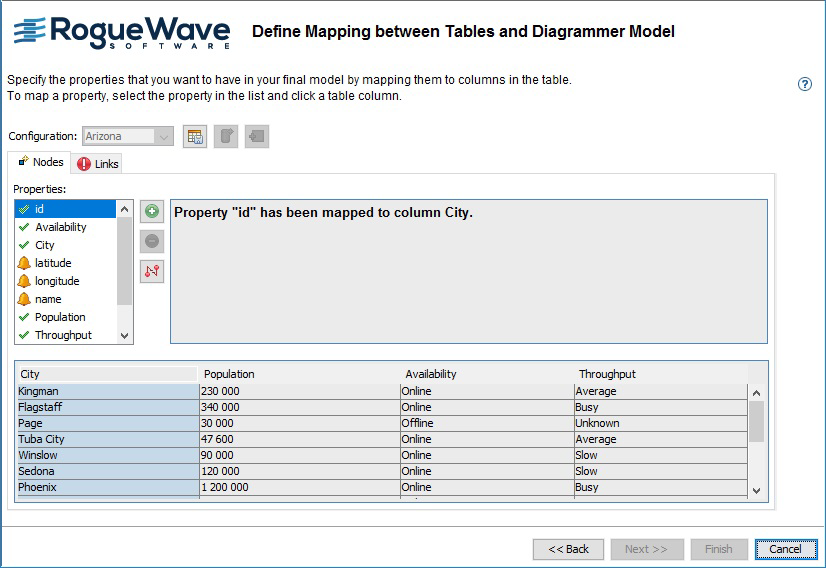
Task: Click the Throughput column header
Action: tap(607, 374)
